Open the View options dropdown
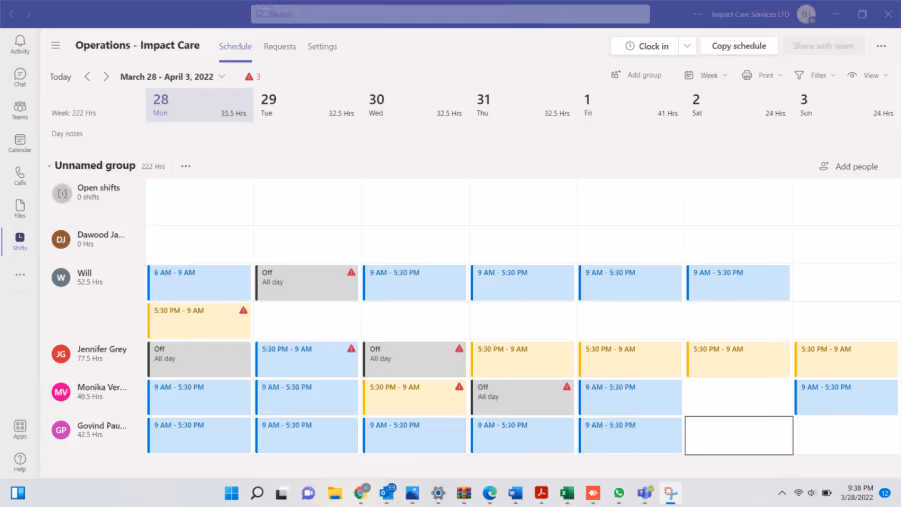This screenshot has width=903, height=507. (x=868, y=75)
